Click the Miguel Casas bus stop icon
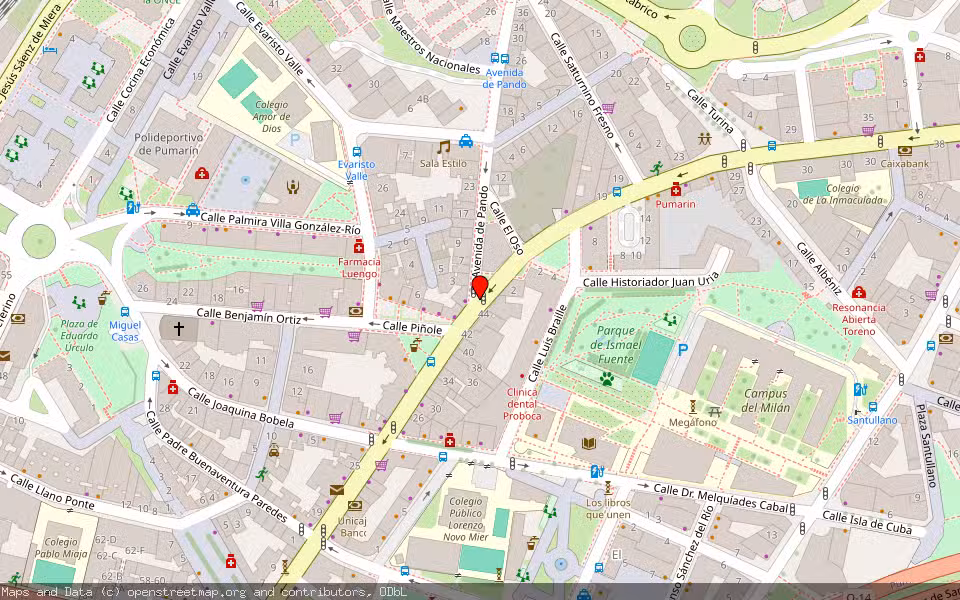The image size is (960, 600). [x=125, y=312]
